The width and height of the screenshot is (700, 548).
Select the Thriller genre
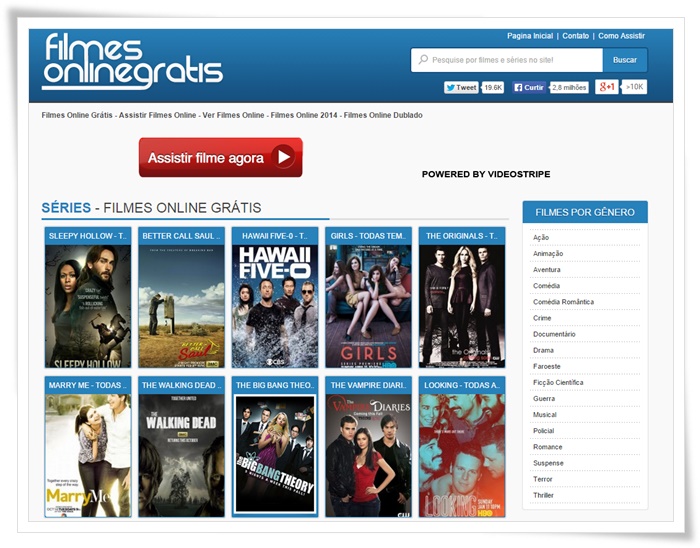[x=543, y=495]
